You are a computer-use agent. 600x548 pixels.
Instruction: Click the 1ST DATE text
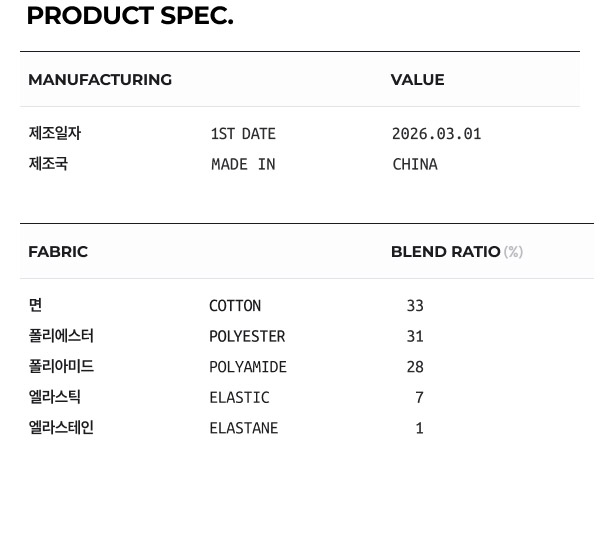coord(243,134)
